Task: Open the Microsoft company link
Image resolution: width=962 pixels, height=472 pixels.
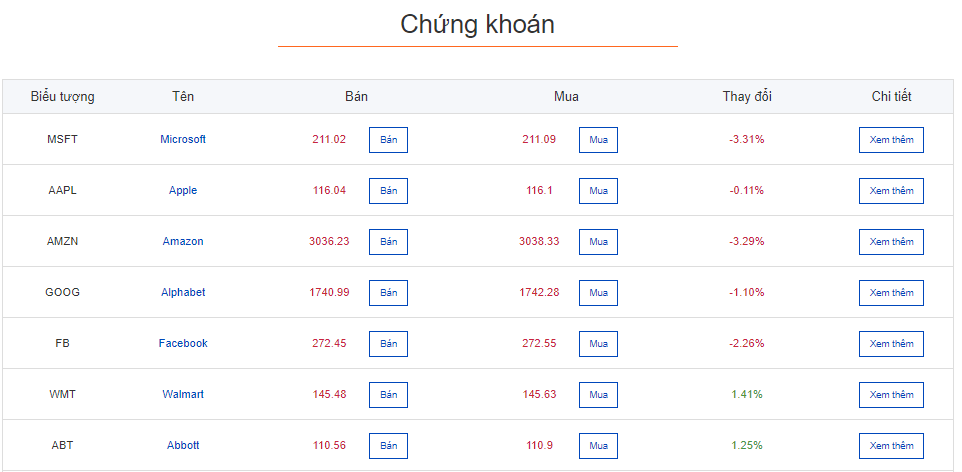Action: point(183,139)
